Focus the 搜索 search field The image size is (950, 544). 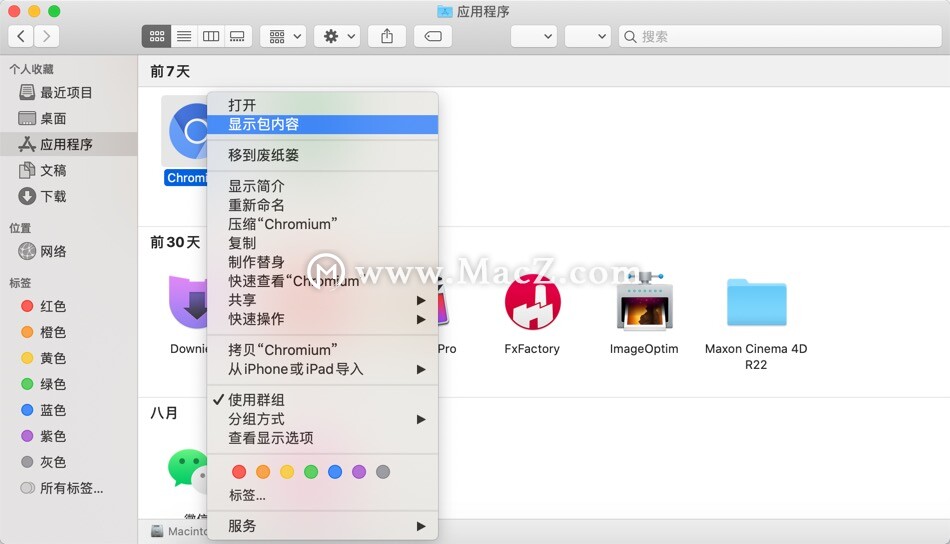pos(780,36)
